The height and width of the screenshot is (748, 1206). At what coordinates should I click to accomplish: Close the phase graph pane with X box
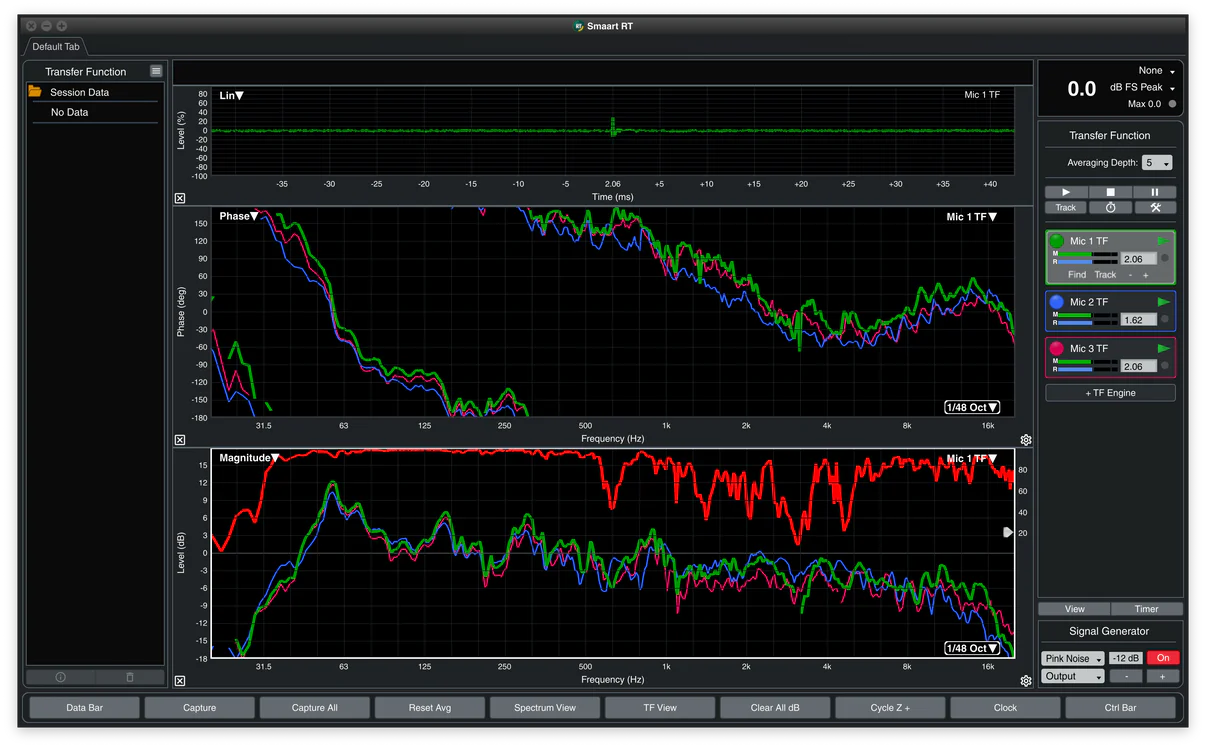pyautogui.click(x=180, y=440)
